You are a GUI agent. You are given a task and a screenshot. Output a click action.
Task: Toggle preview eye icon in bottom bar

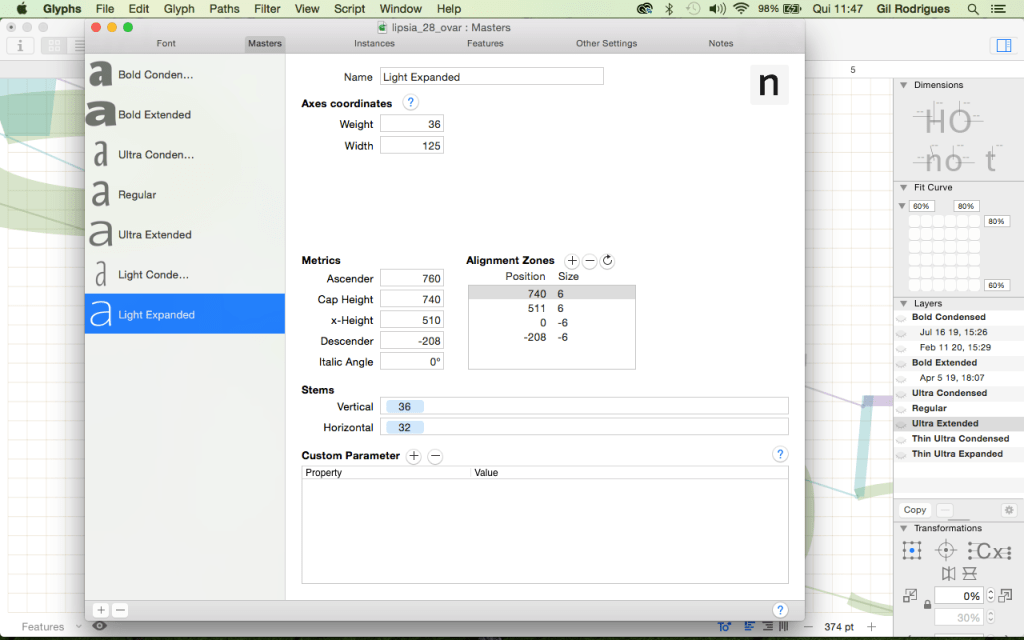[x=99, y=627]
